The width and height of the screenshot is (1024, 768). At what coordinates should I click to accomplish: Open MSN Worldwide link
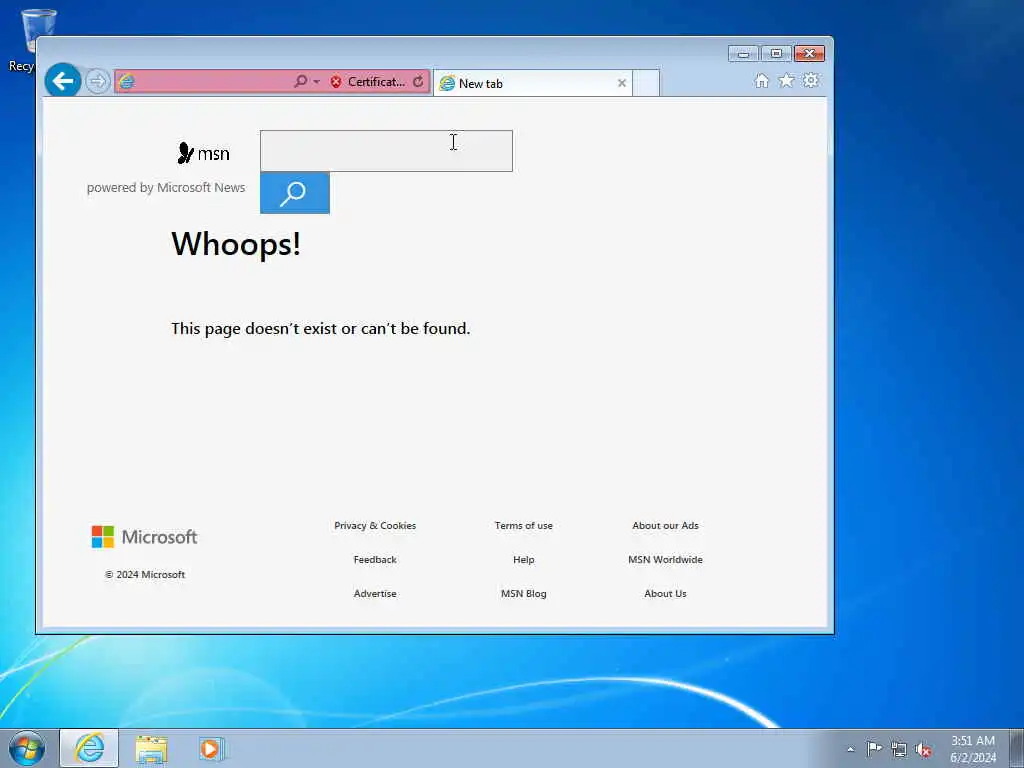pyautogui.click(x=665, y=560)
